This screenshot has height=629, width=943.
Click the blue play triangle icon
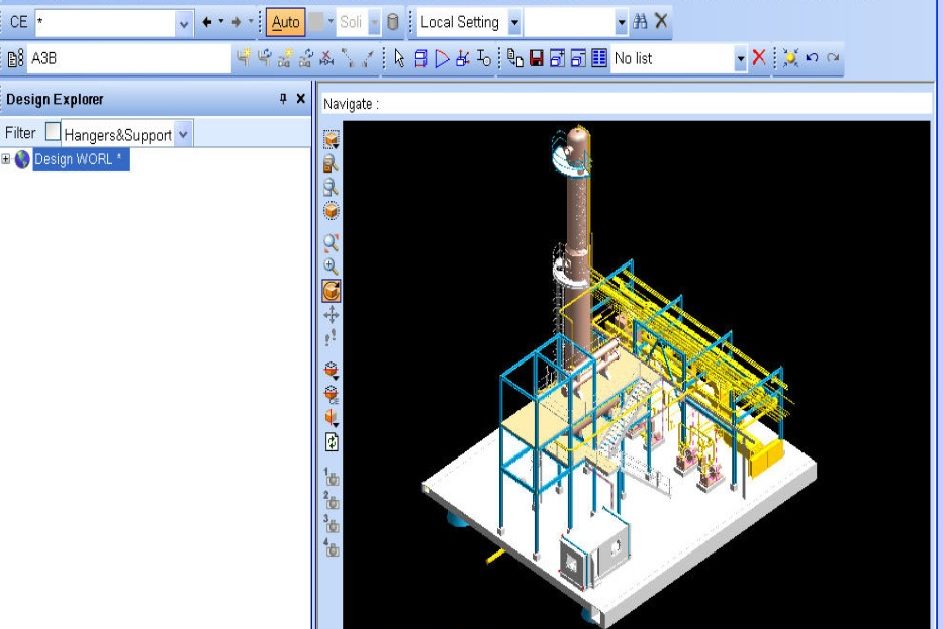click(441, 58)
